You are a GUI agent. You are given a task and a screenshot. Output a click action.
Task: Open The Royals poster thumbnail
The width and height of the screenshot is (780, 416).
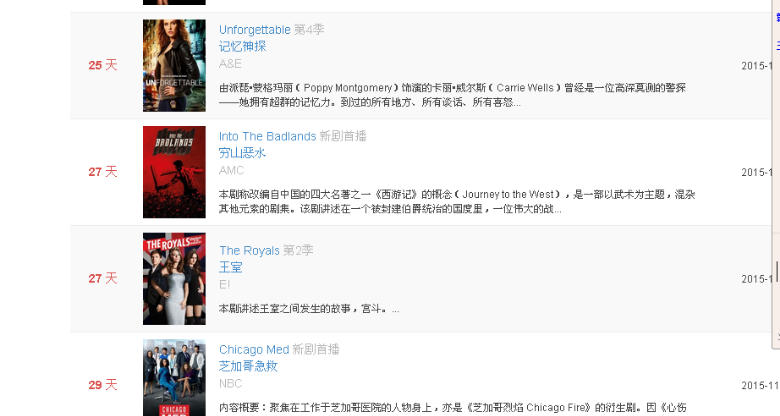click(174, 279)
